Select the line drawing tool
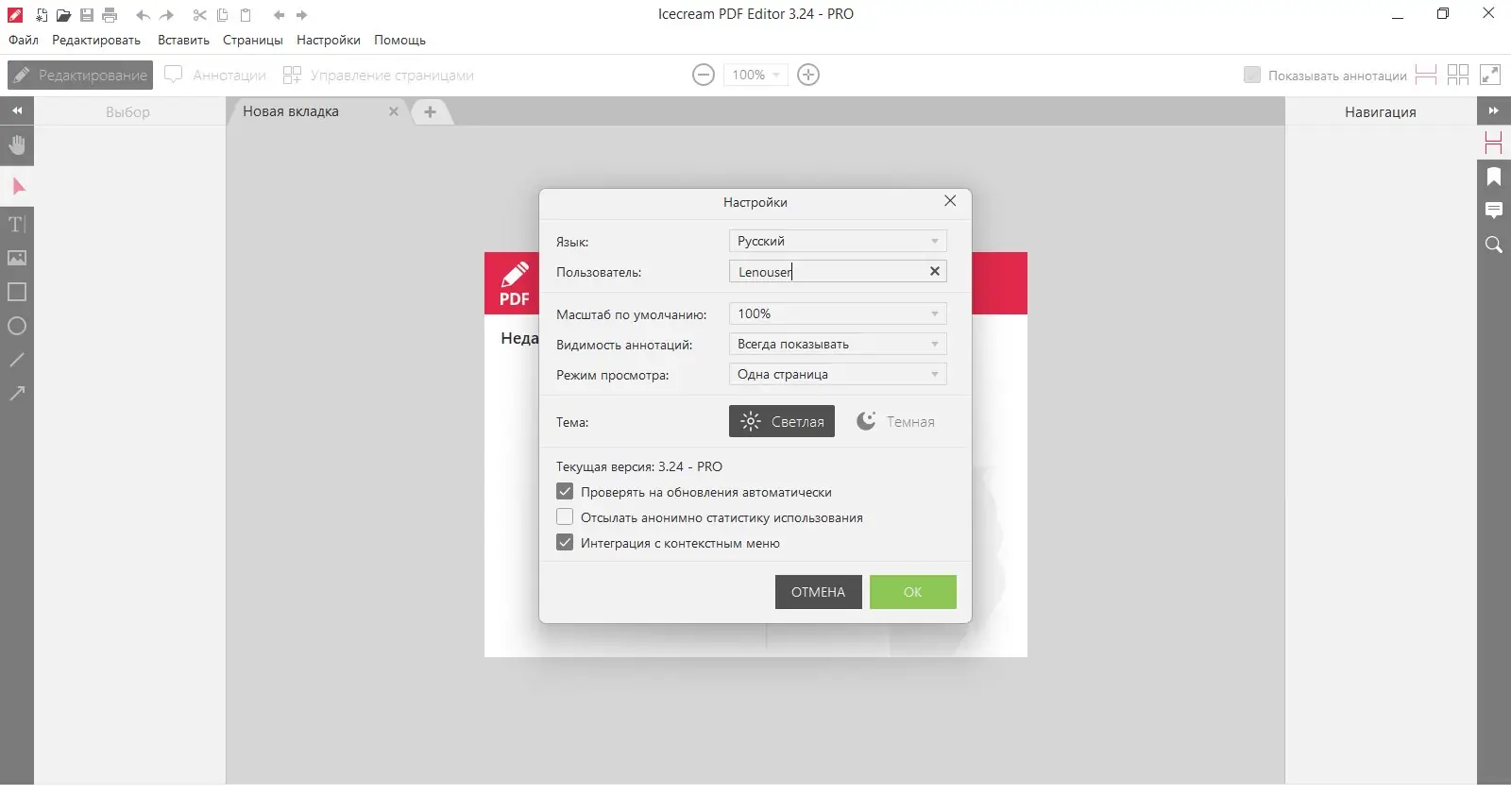 (x=17, y=360)
